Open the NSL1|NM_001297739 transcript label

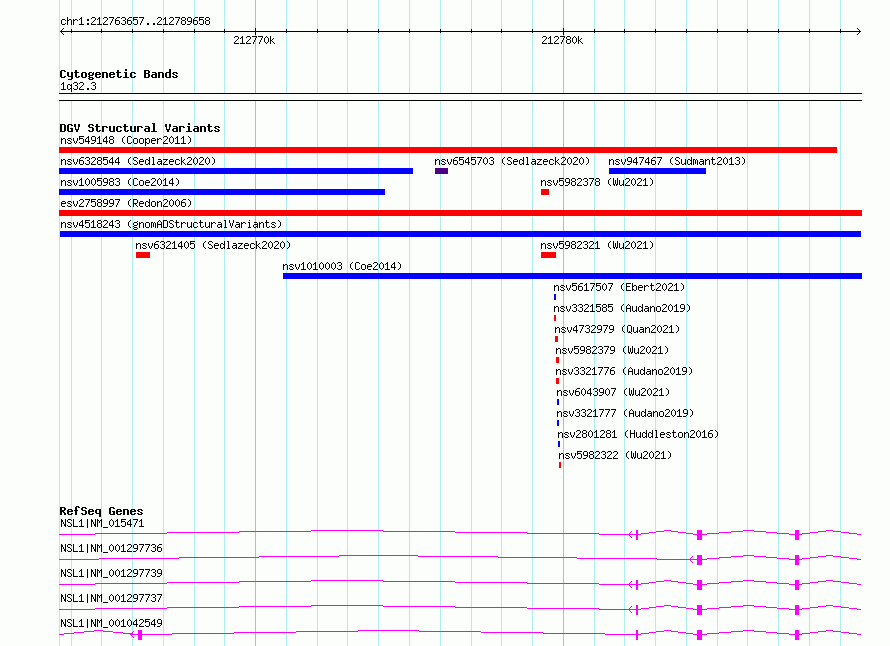(111, 573)
